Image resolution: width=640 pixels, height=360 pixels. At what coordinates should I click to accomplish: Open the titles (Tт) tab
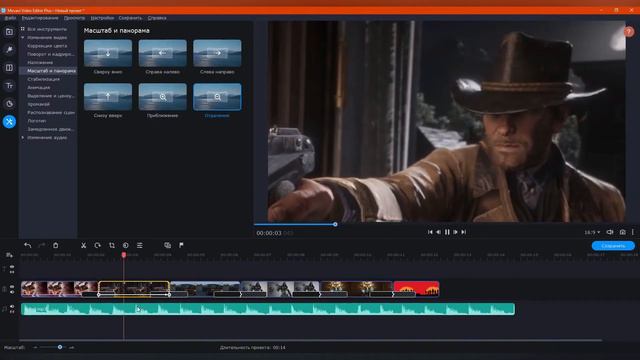(x=9, y=86)
